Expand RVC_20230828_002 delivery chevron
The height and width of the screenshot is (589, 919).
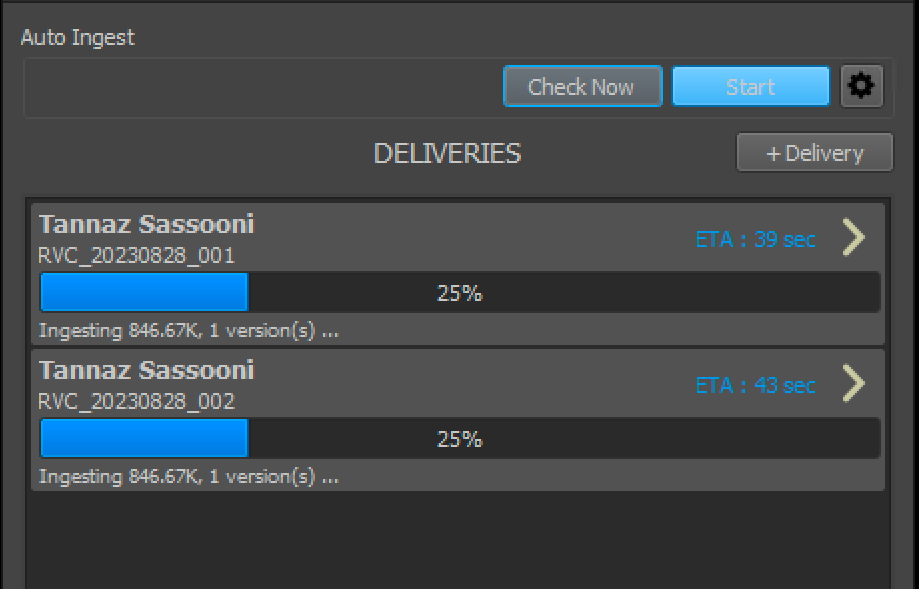click(x=854, y=383)
